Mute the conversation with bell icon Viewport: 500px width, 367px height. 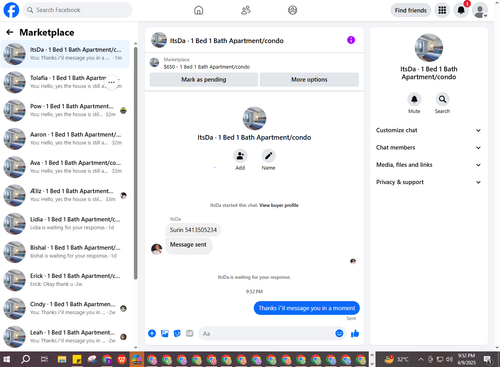[414, 99]
